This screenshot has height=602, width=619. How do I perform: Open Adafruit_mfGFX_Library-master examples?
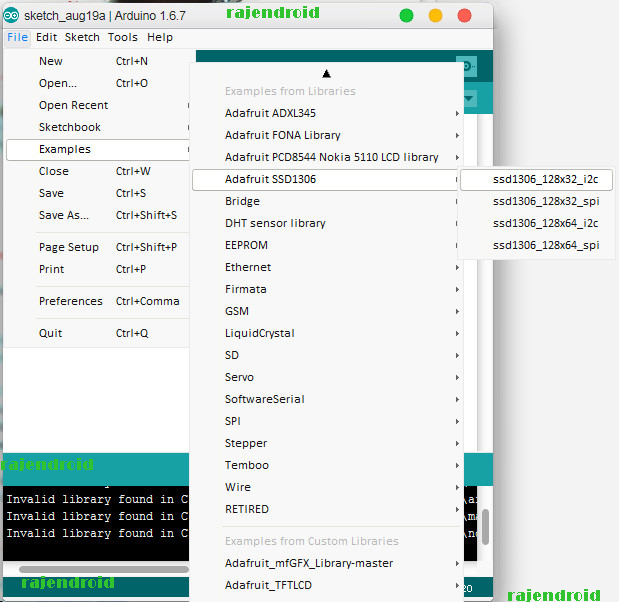coord(327,564)
